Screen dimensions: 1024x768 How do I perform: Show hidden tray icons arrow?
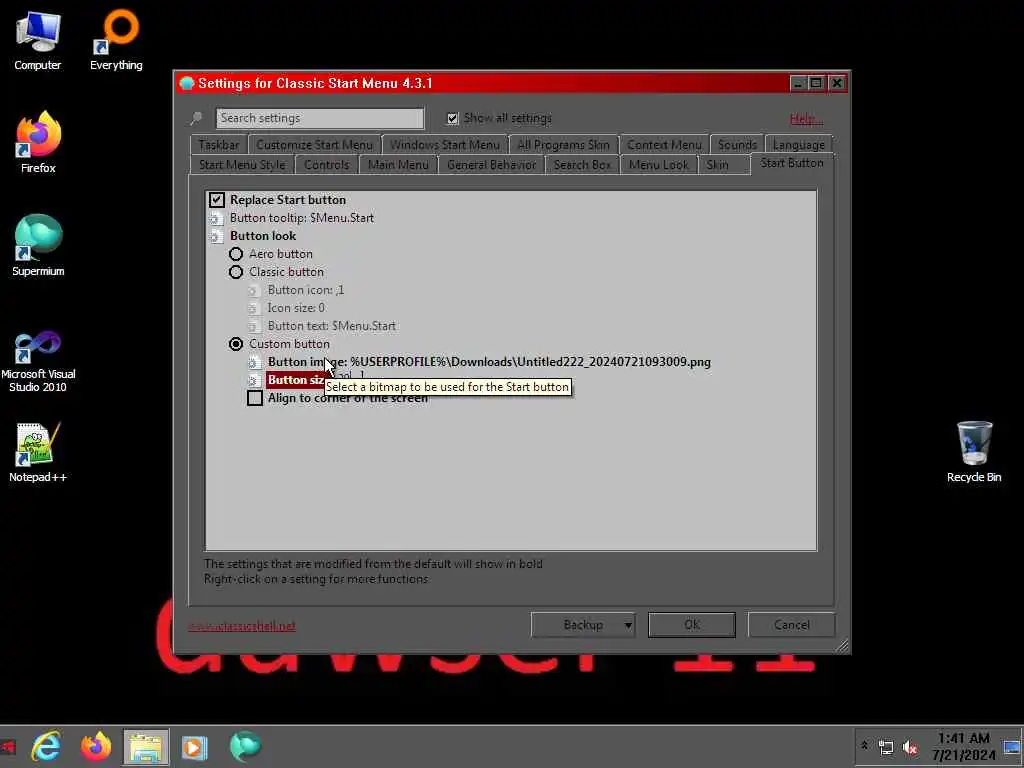(x=864, y=745)
